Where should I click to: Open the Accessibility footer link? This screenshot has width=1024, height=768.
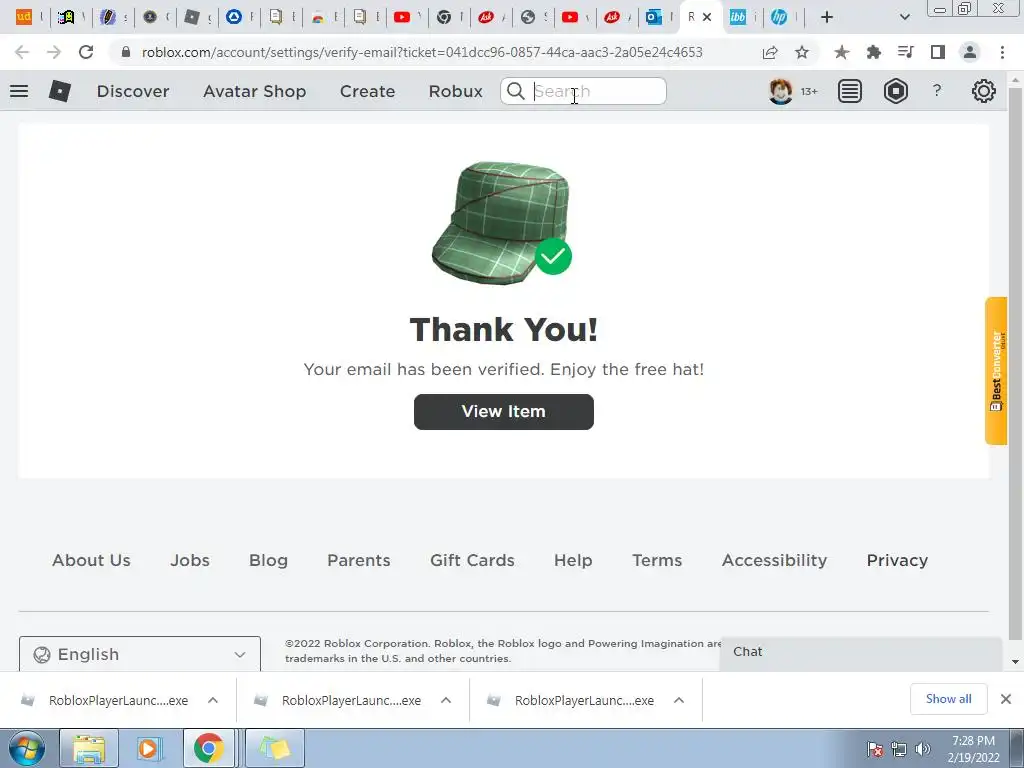pos(775,560)
